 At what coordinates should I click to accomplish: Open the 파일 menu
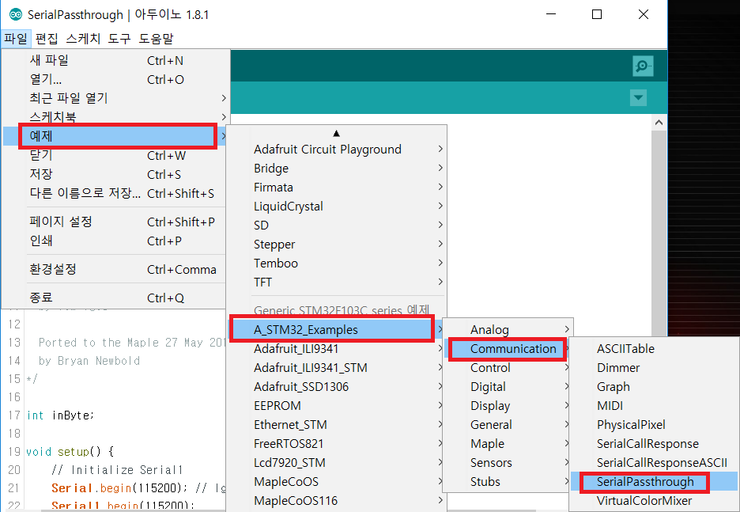pyautogui.click(x=16, y=38)
